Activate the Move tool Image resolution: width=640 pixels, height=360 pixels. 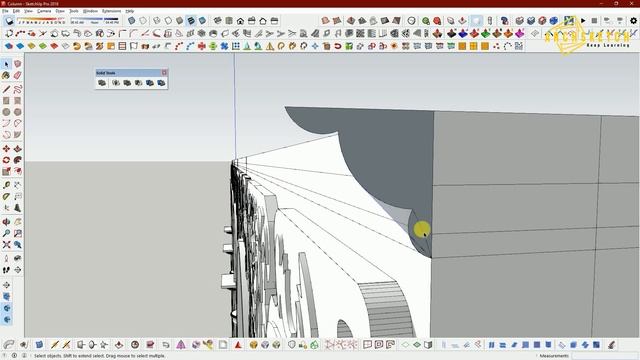(6, 149)
